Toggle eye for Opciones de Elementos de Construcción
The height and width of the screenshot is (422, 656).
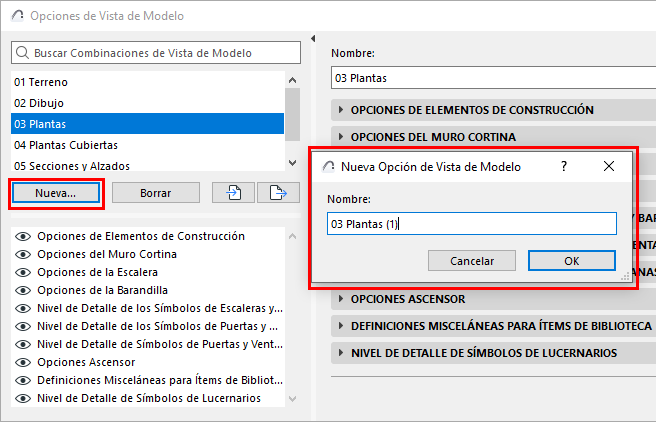[22, 237]
